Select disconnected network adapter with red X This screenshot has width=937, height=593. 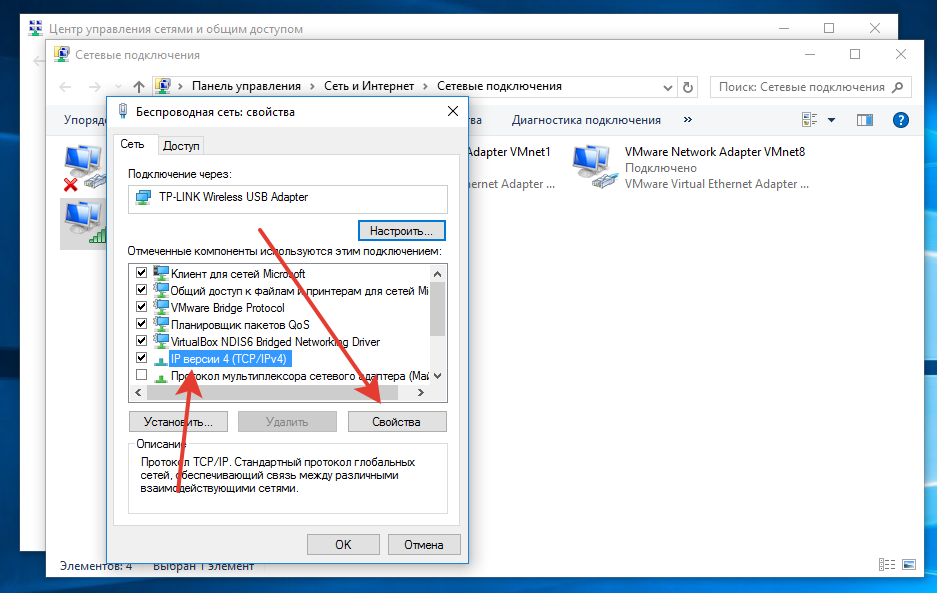84,167
